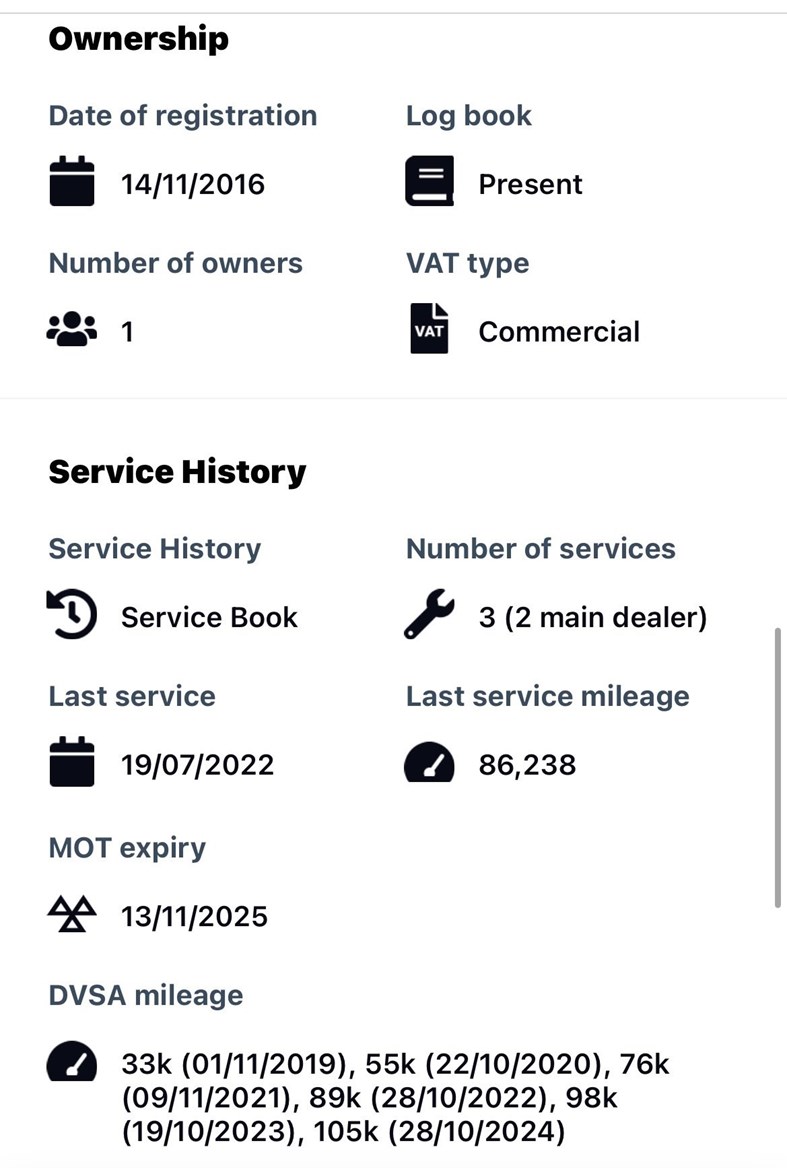Click the service history clock icon
The height and width of the screenshot is (1168, 787).
click(72, 616)
